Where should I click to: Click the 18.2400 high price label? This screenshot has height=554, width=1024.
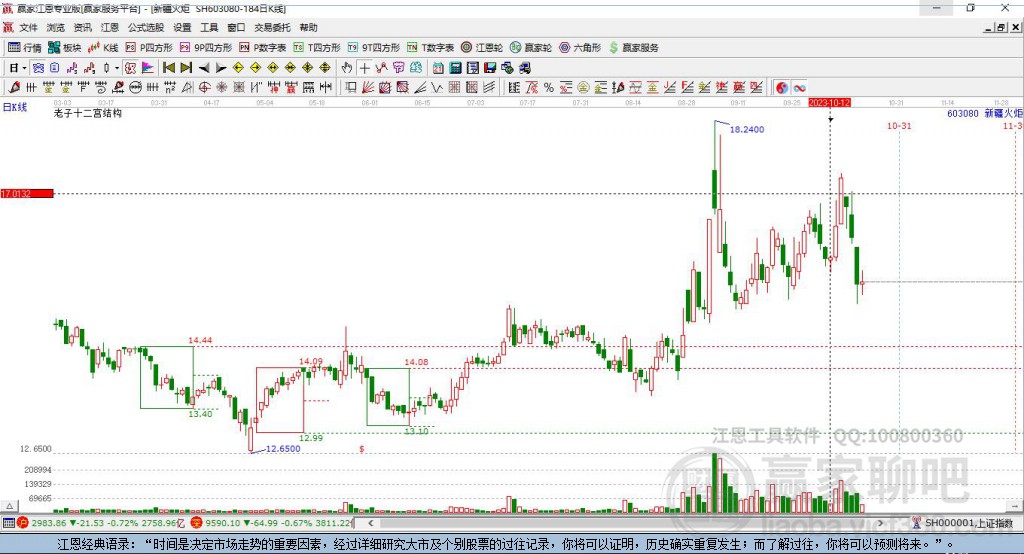(x=746, y=129)
